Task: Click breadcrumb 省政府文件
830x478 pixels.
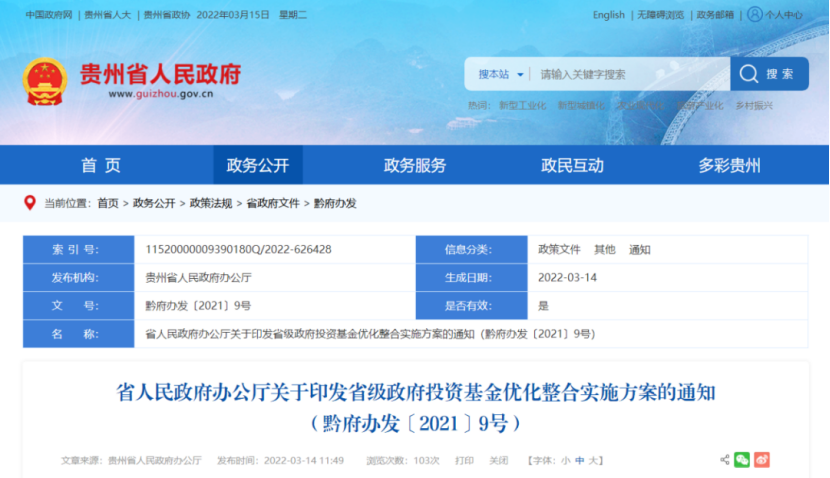Action: click(273, 203)
